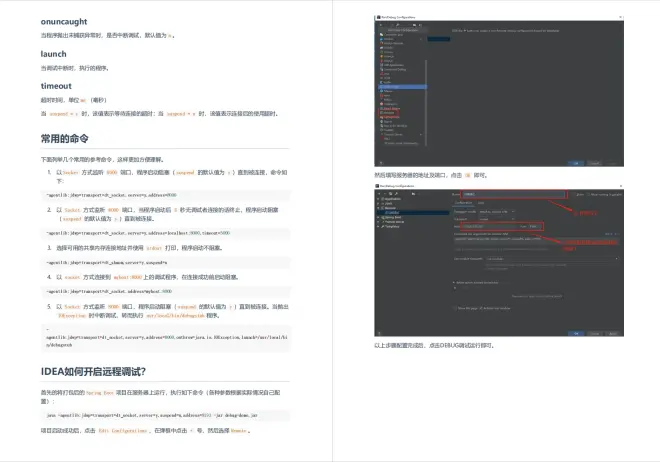
Task: Click the remove configuration minus icon in the lower dialog
Action: click(383, 193)
